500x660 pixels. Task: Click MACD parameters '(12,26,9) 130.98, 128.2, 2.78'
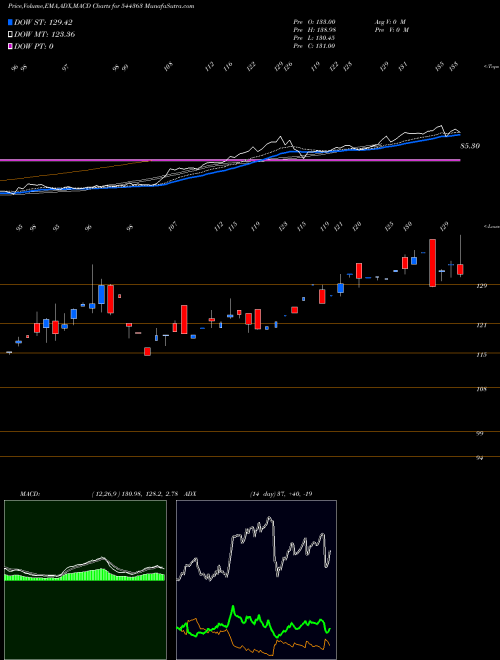[134, 494]
